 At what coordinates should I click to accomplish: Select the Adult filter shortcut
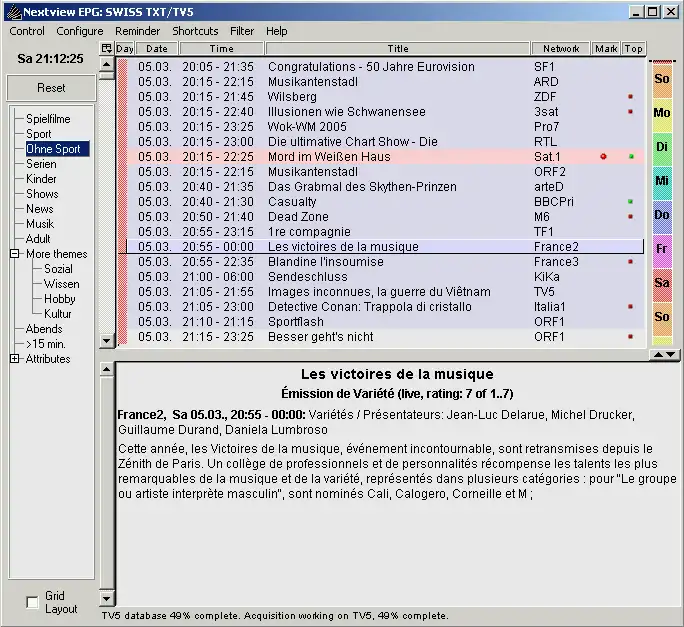coord(38,239)
